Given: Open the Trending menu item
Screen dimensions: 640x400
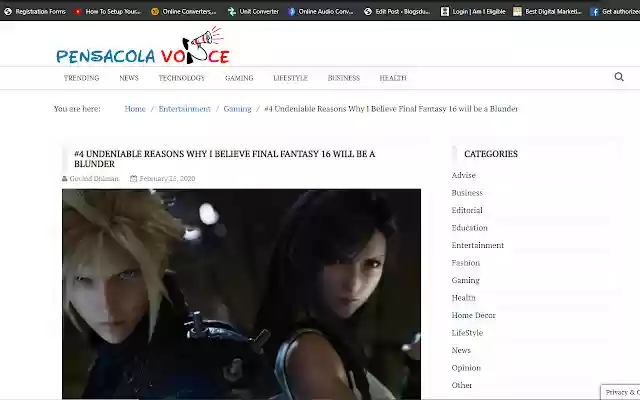Looking at the screenshot, I should tap(81, 78).
